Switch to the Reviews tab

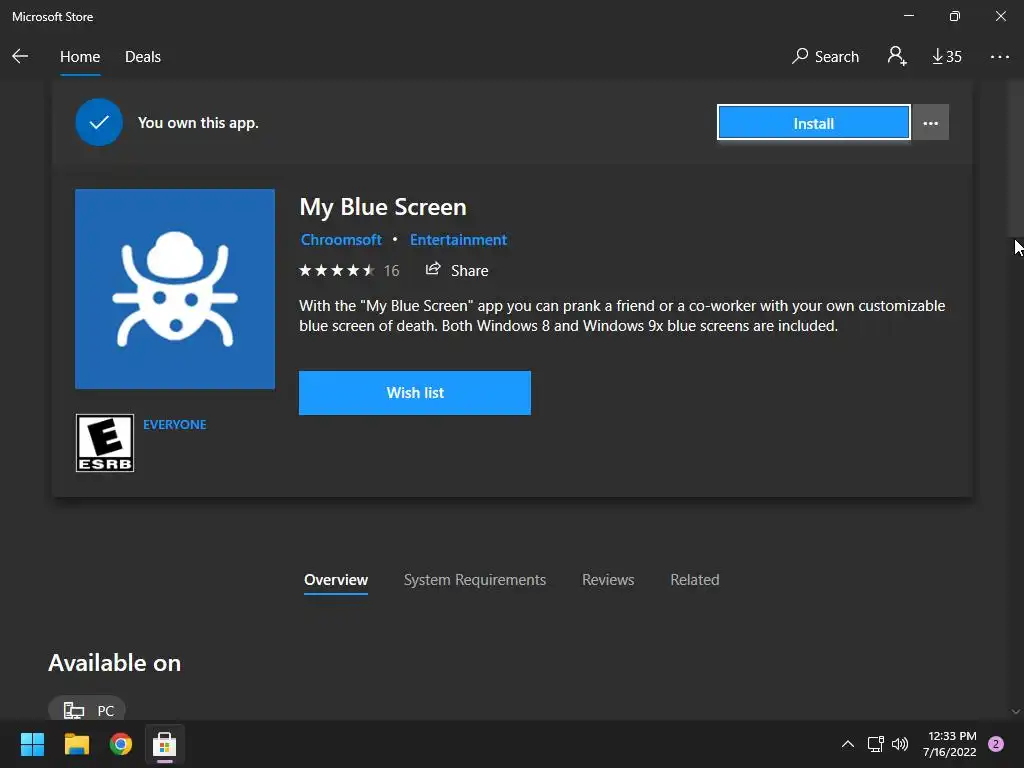(x=608, y=580)
